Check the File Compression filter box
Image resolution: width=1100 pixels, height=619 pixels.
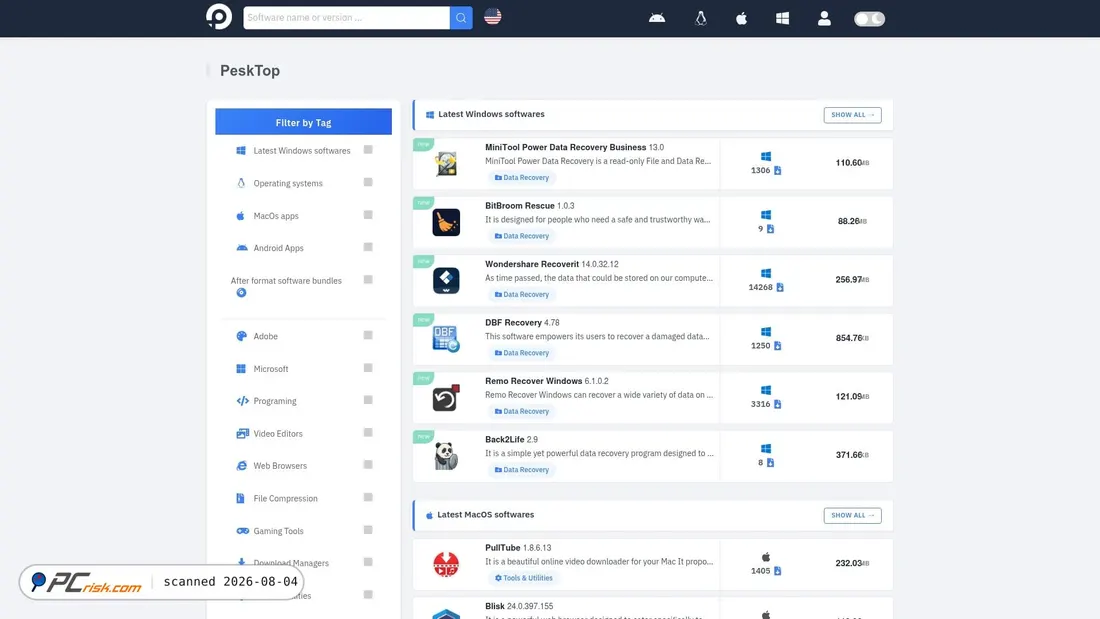pos(368,498)
